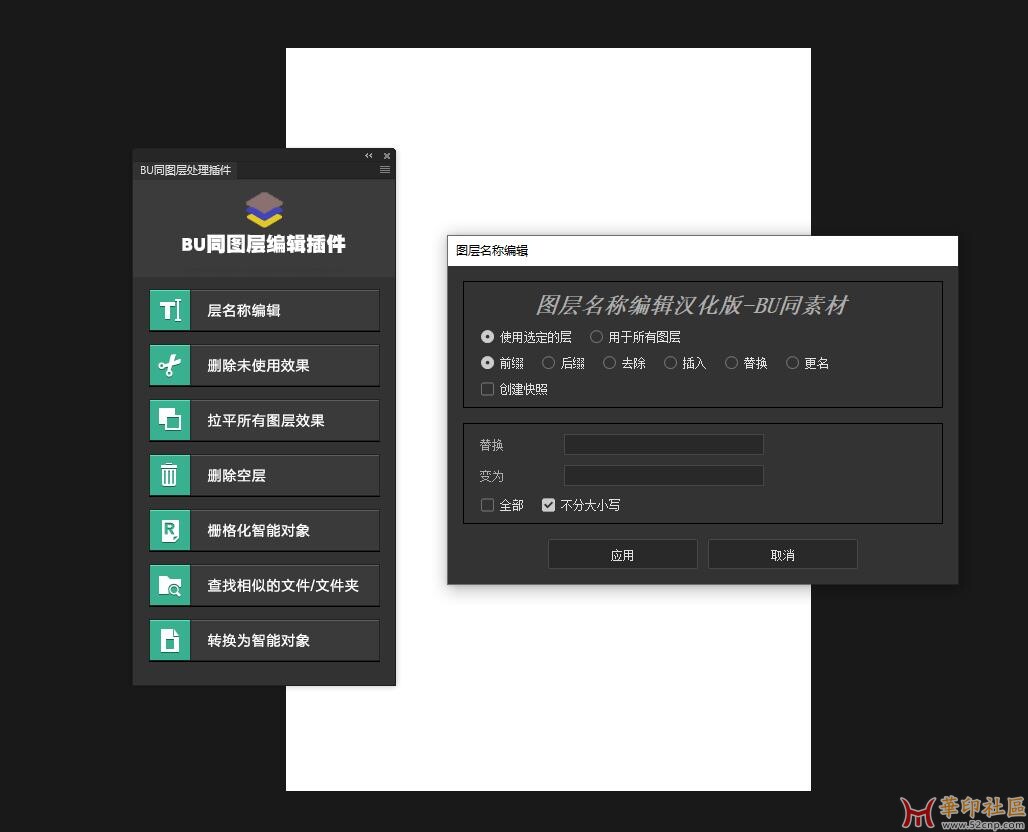Click the 图层名称编辑汉化版-BU同素材 heading
Image resolution: width=1028 pixels, height=832 pixels.
coord(691,305)
